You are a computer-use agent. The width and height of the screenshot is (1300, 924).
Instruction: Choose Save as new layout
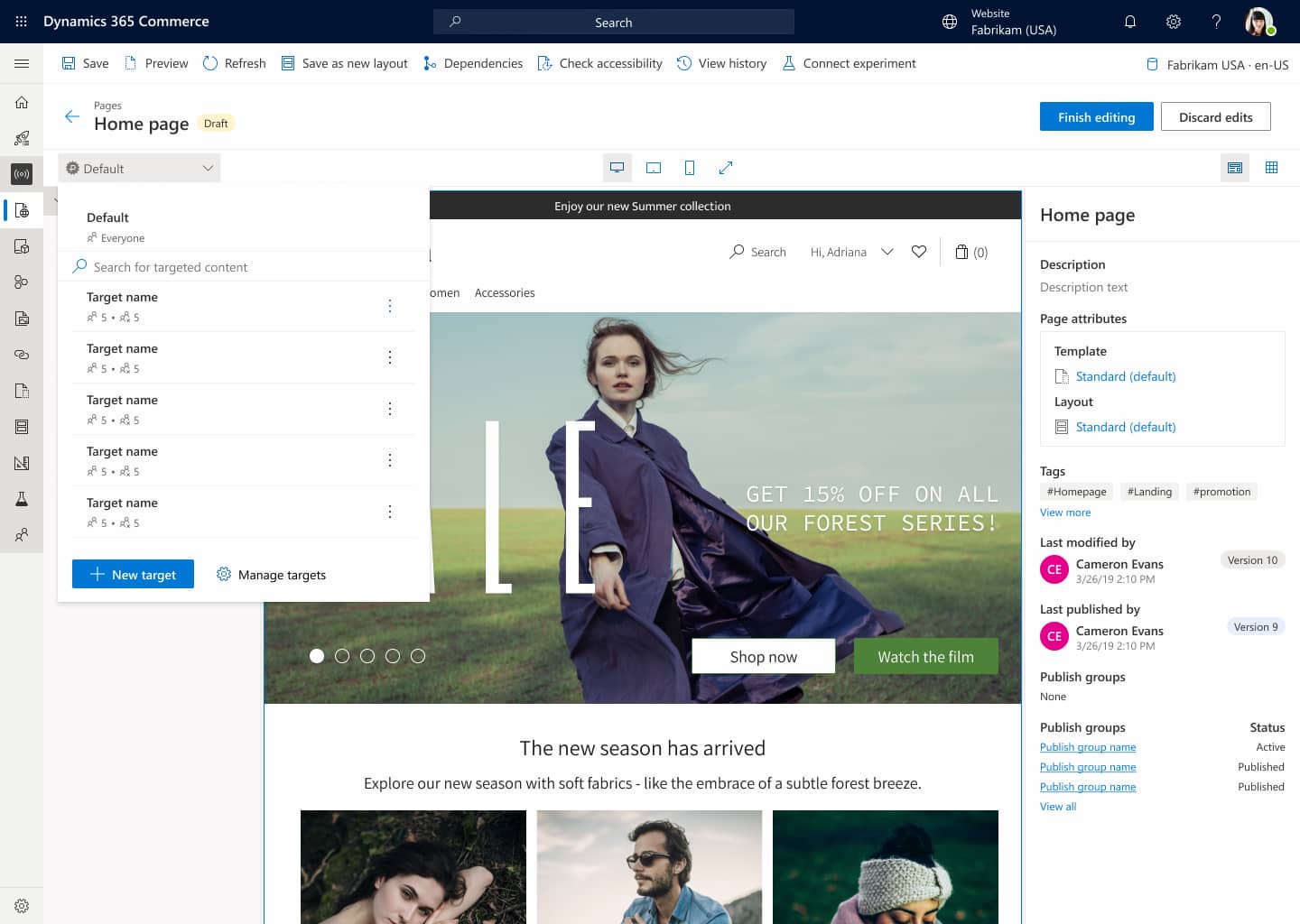(344, 63)
